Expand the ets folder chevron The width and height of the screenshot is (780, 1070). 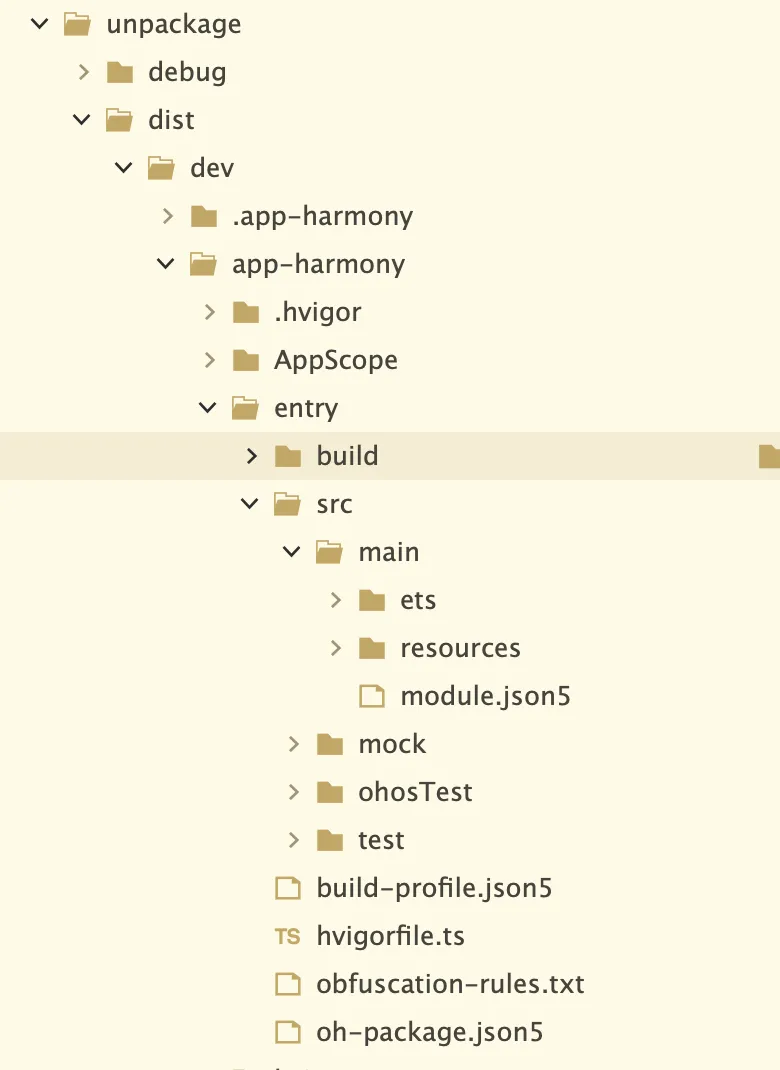[x=336, y=600]
